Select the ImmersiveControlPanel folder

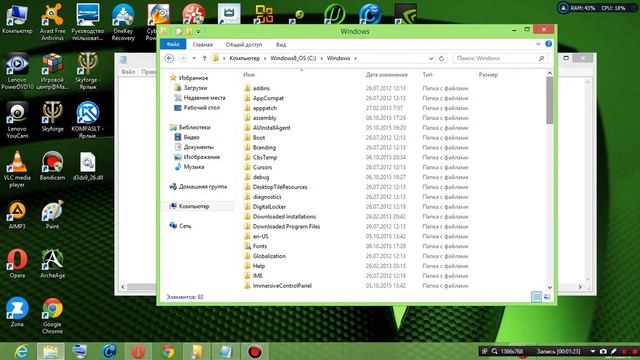282,286
